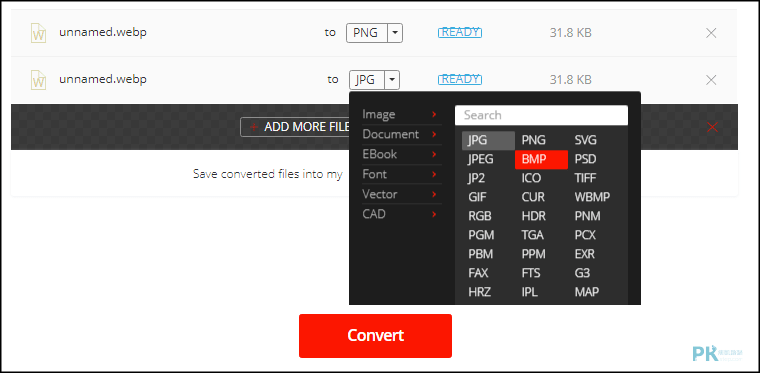The height and width of the screenshot is (373, 760).
Task: Expand the Font category
Action: tap(401, 174)
